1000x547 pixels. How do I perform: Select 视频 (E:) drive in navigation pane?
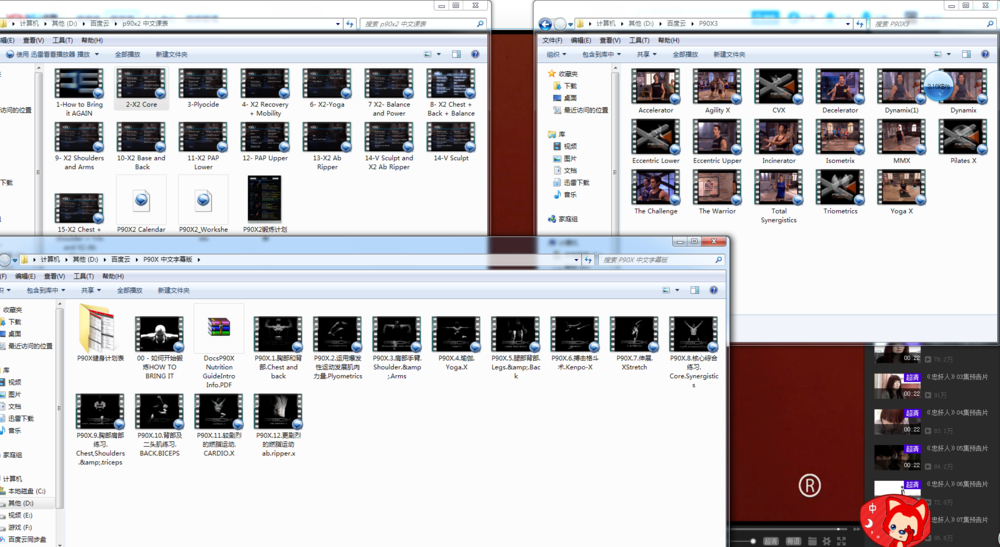[x=16, y=515]
